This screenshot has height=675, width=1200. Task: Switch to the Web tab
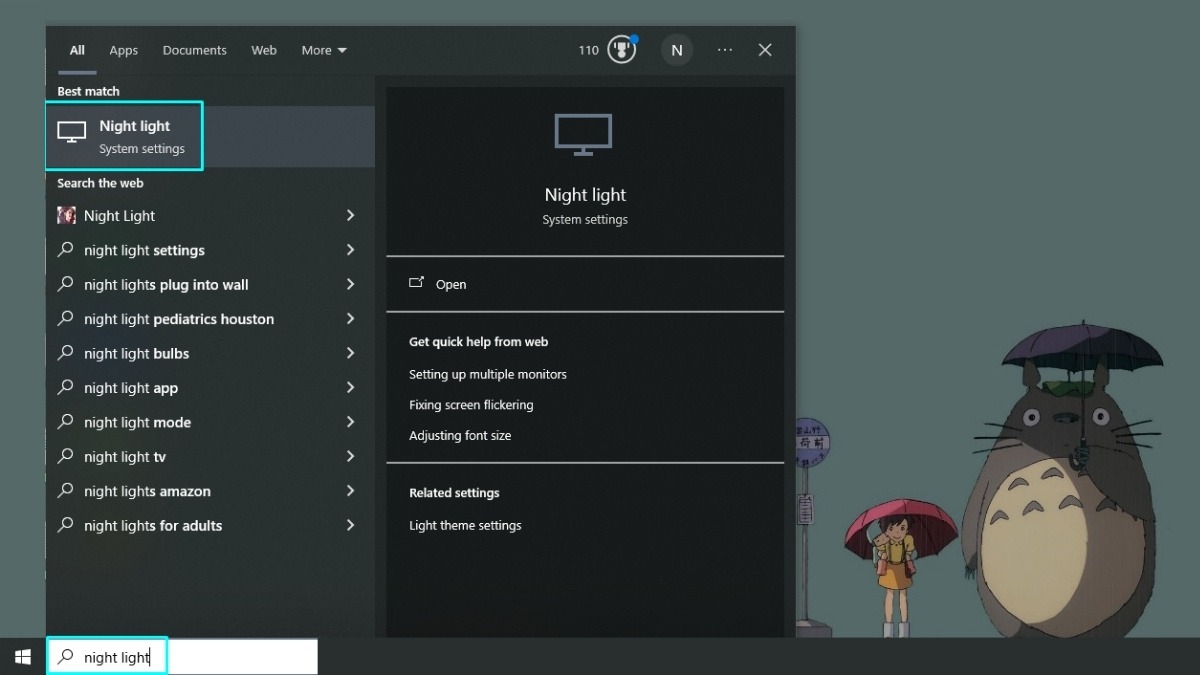(x=264, y=50)
